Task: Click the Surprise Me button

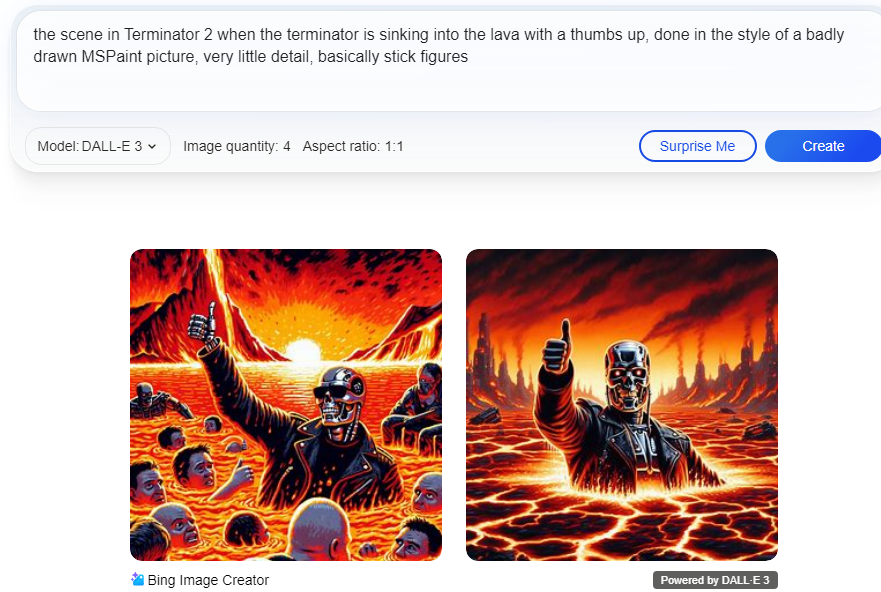Action: (x=697, y=146)
